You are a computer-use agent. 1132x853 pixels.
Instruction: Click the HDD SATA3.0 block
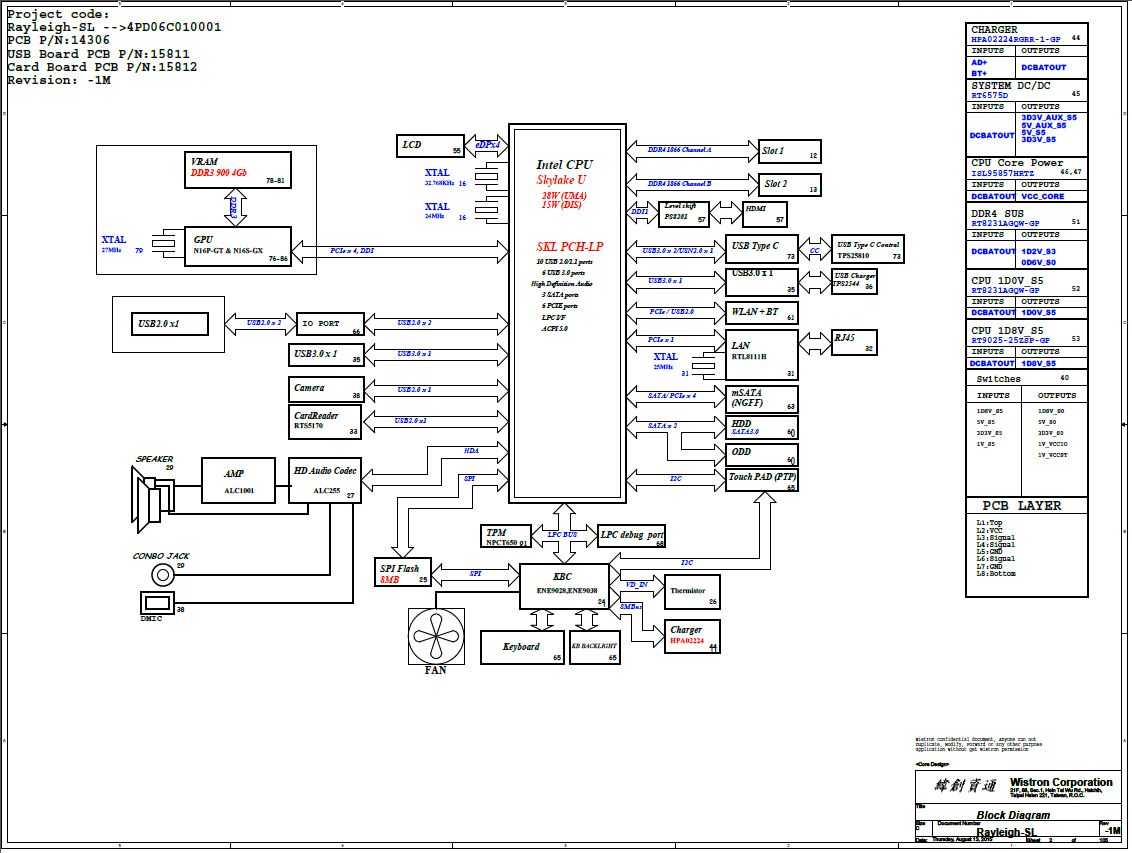[762, 427]
